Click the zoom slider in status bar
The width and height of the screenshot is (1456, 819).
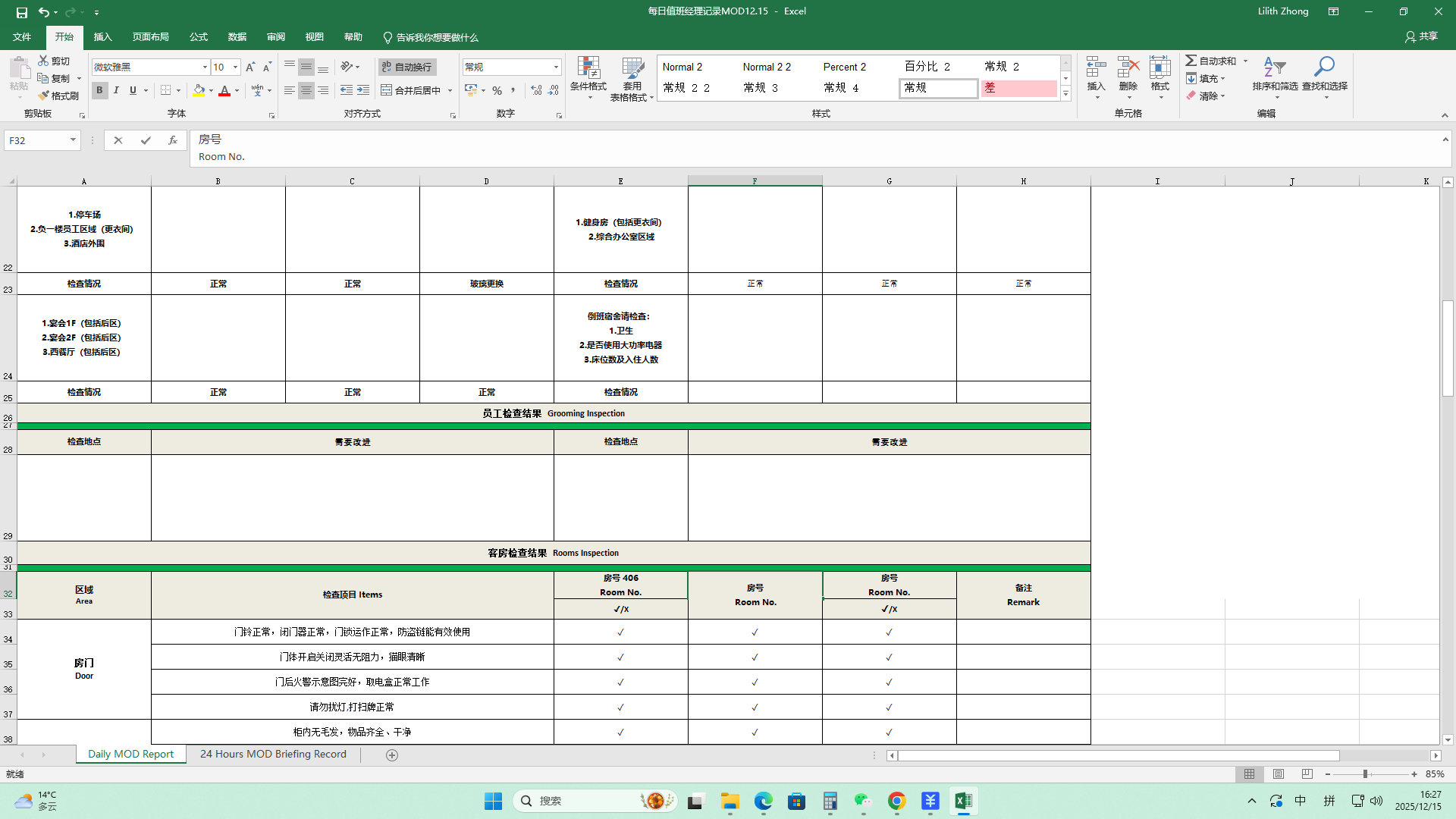click(1365, 774)
